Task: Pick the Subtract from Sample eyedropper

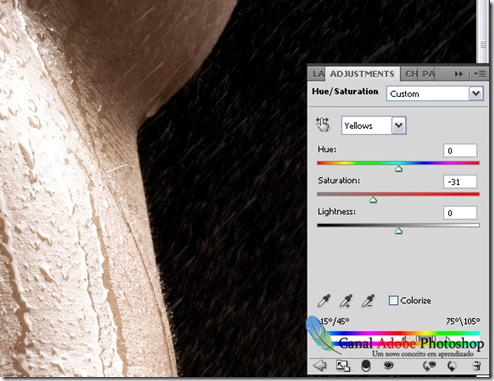Action: 368,300
